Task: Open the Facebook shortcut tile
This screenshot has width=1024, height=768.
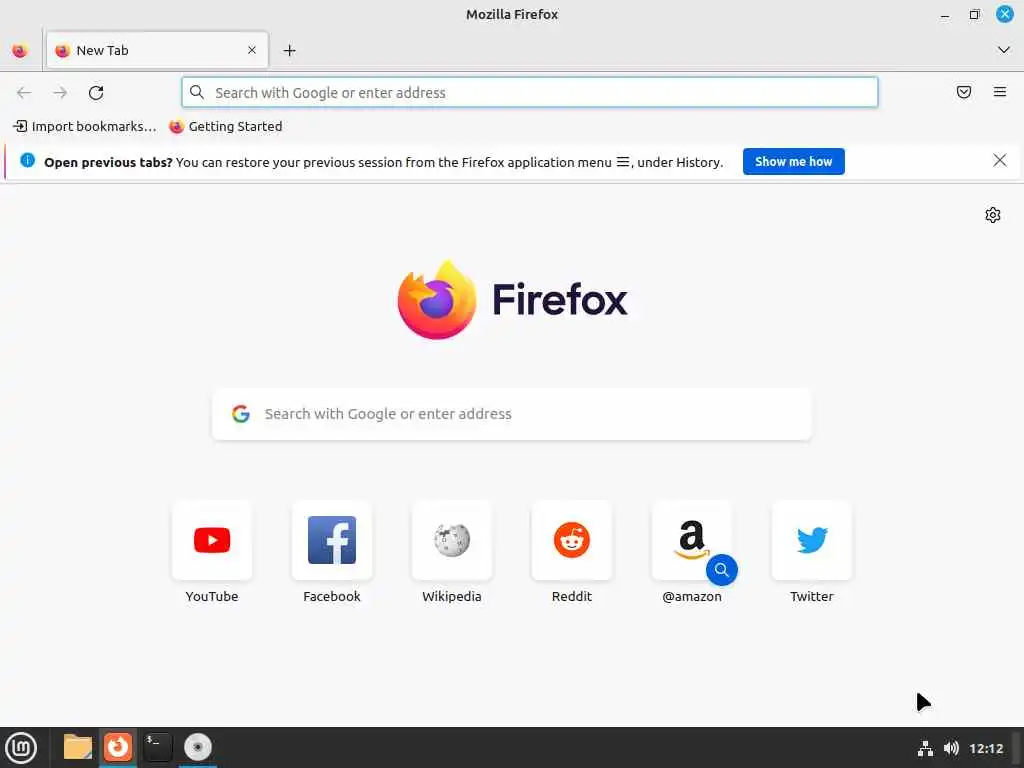Action: click(x=332, y=540)
